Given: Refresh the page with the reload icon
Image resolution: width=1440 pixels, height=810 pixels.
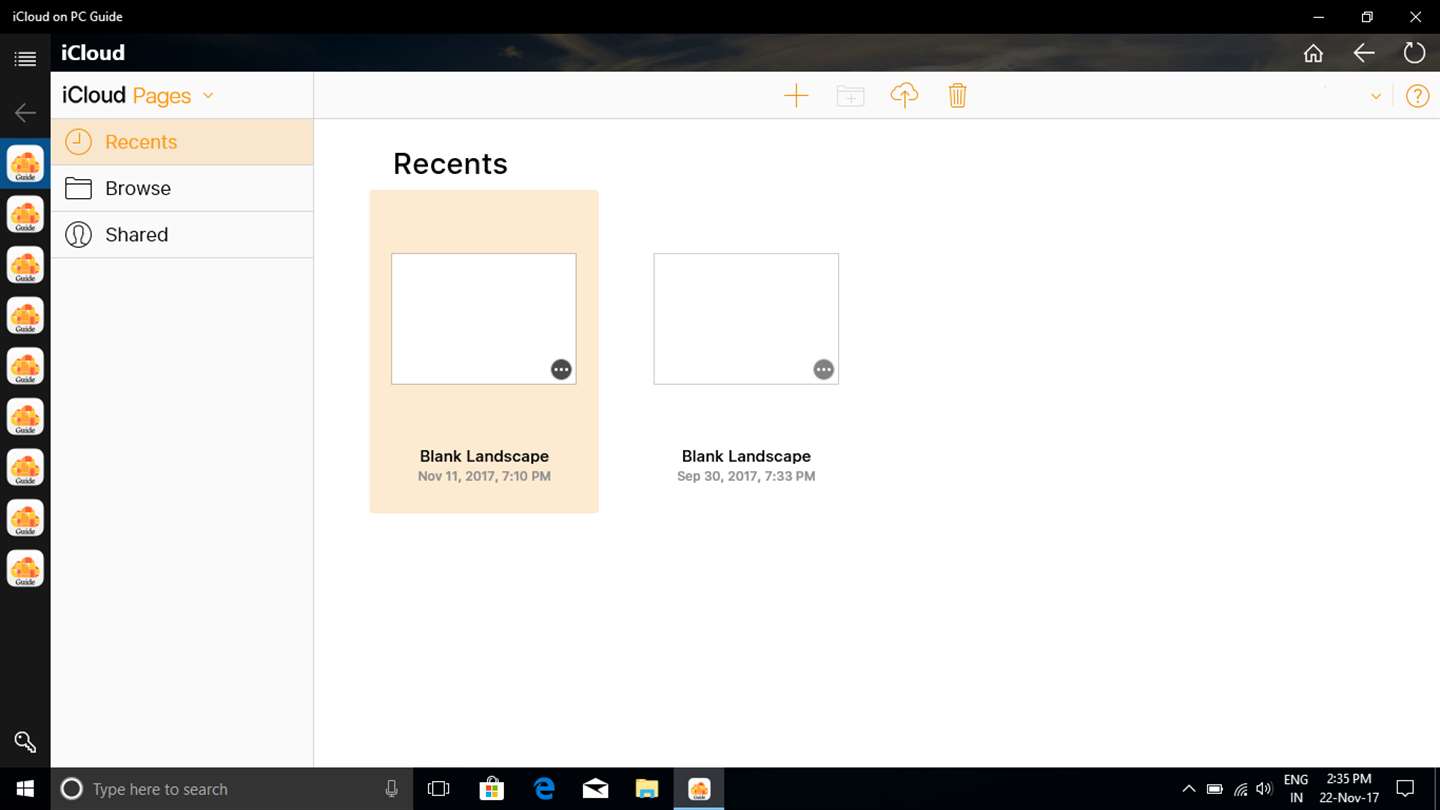Looking at the screenshot, I should [x=1414, y=53].
